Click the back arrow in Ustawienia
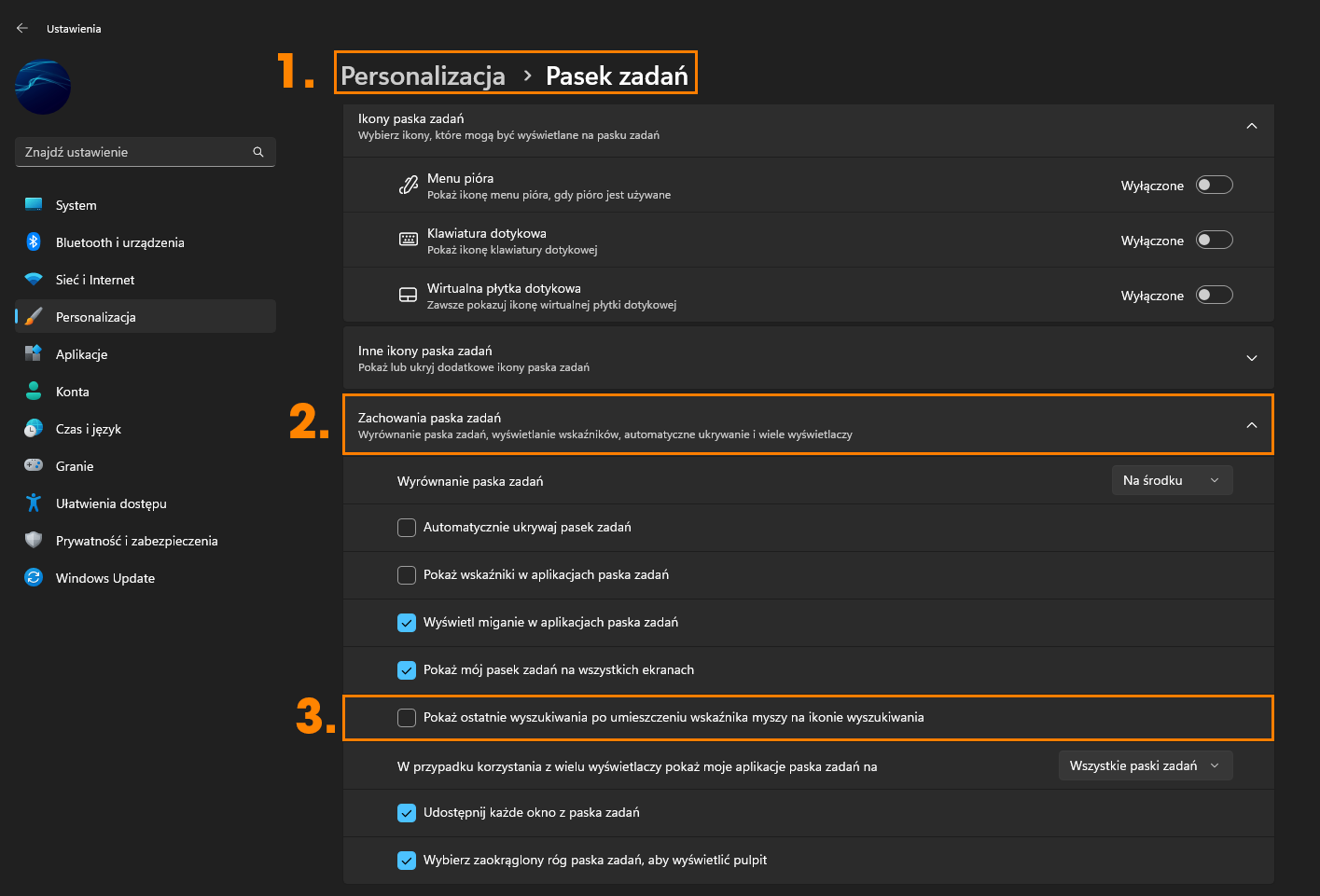The width and height of the screenshot is (1320, 896). 22,28
